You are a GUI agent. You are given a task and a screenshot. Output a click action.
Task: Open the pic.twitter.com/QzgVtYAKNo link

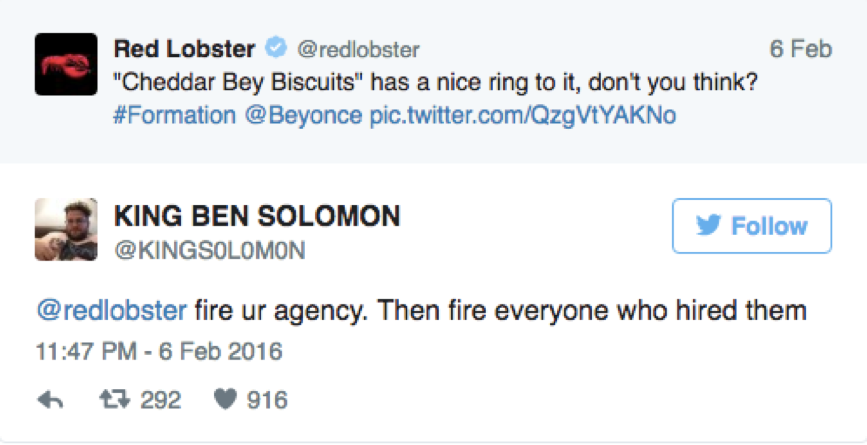coord(523,116)
